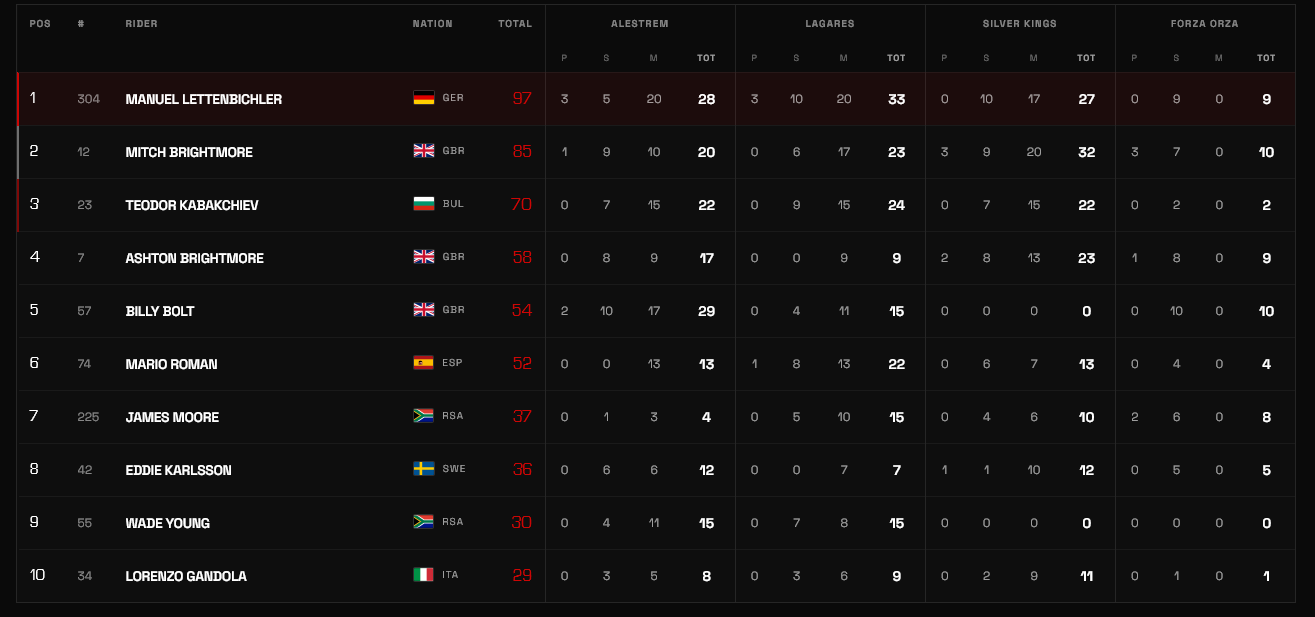Click the Spanish flag beside Mario Roman
The width and height of the screenshot is (1315, 617).
click(x=423, y=363)
